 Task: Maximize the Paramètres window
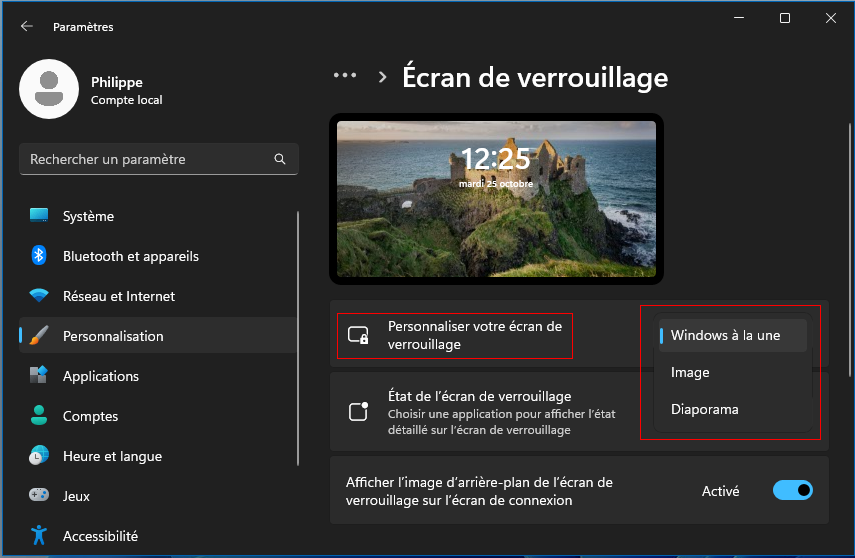click(x=785, y=18)
